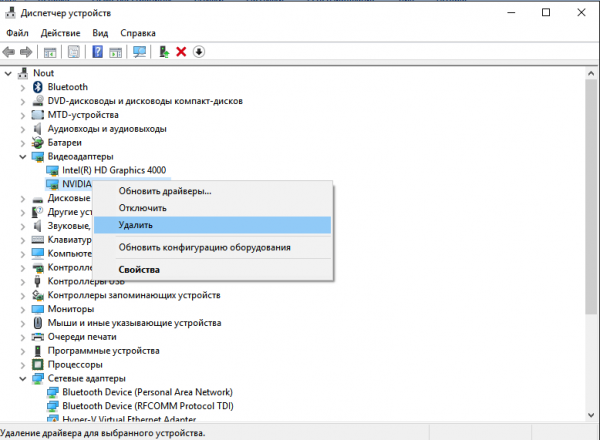This screenshot has width=600, height=440.
Task: Click the Bluetooth category icon
Action: coord(38,87)
